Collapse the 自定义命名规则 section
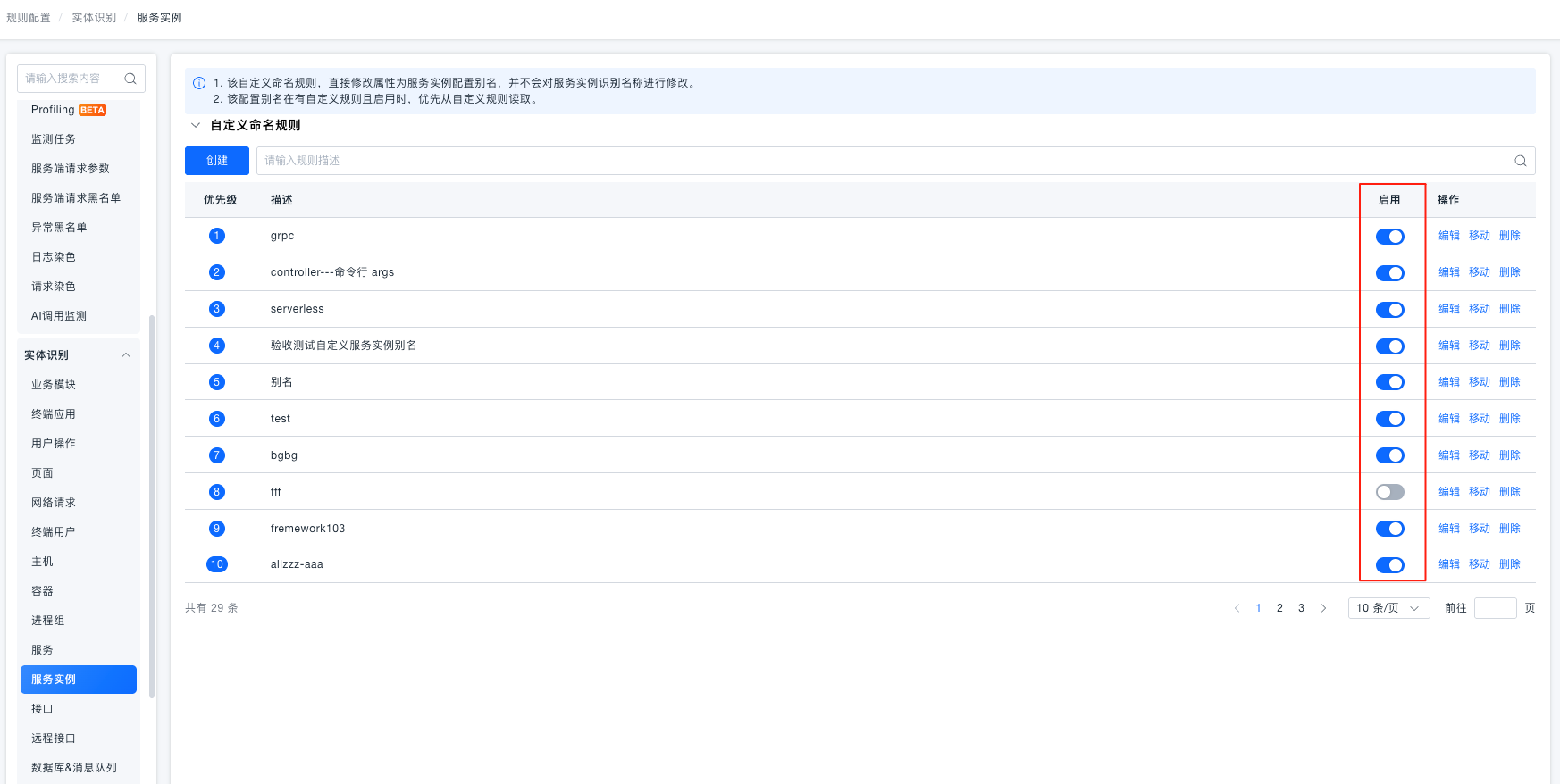Viewport: 1560px width, 784px height. coord(196,126)
